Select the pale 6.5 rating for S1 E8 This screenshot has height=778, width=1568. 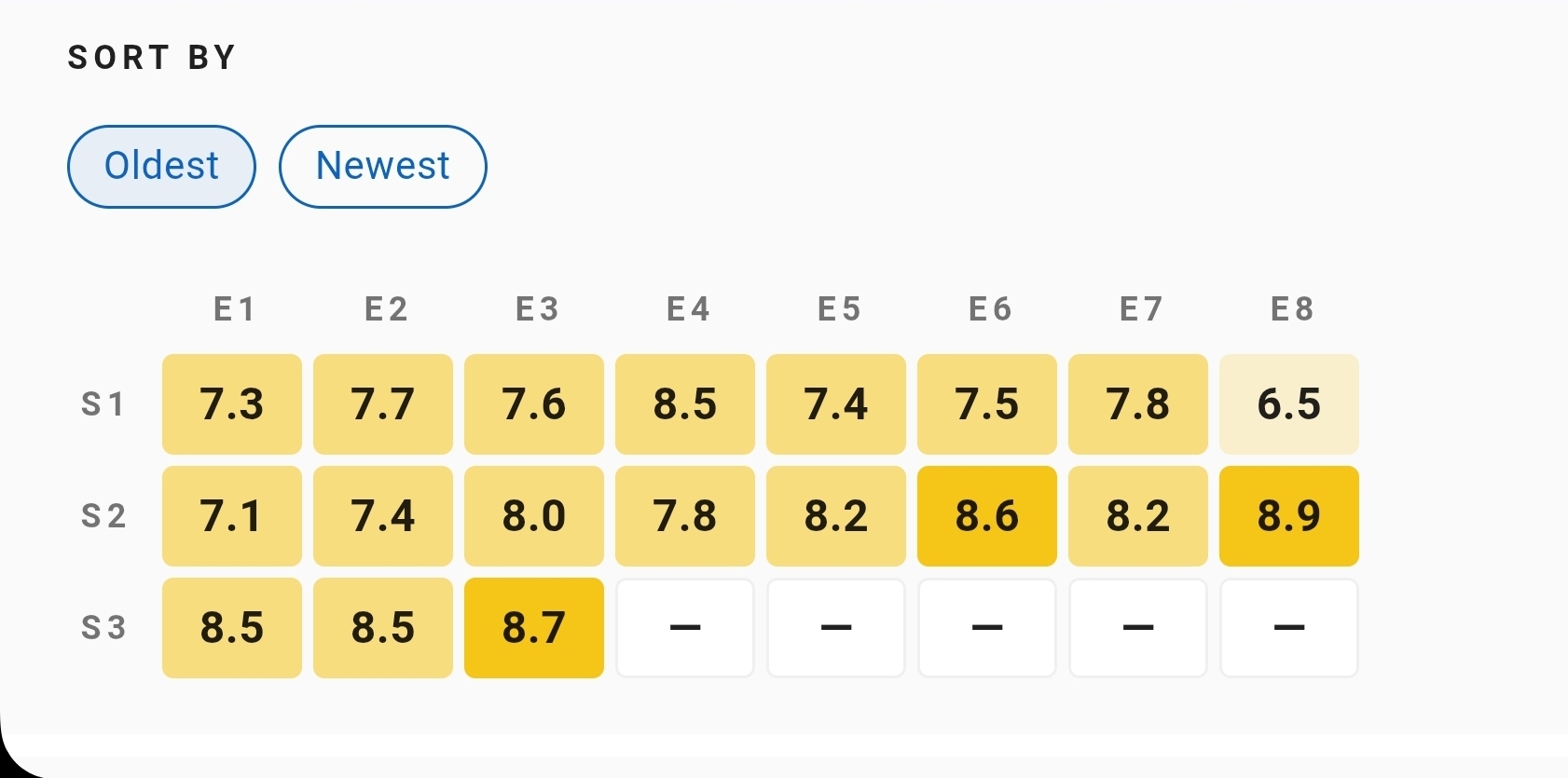1289,404
